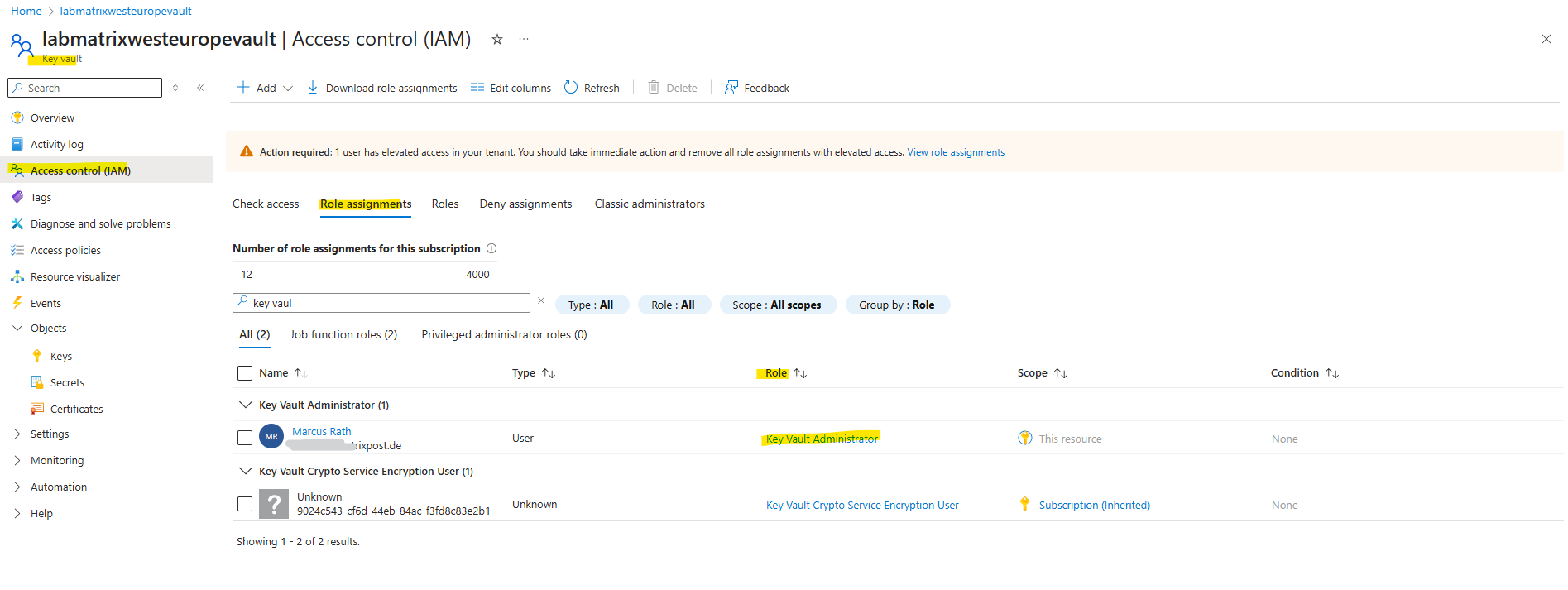Open the Add dropdown menu
Image resolution: width=1568 pixels, height=590 pixels.
pyautogui.click(x=265, y=88)
